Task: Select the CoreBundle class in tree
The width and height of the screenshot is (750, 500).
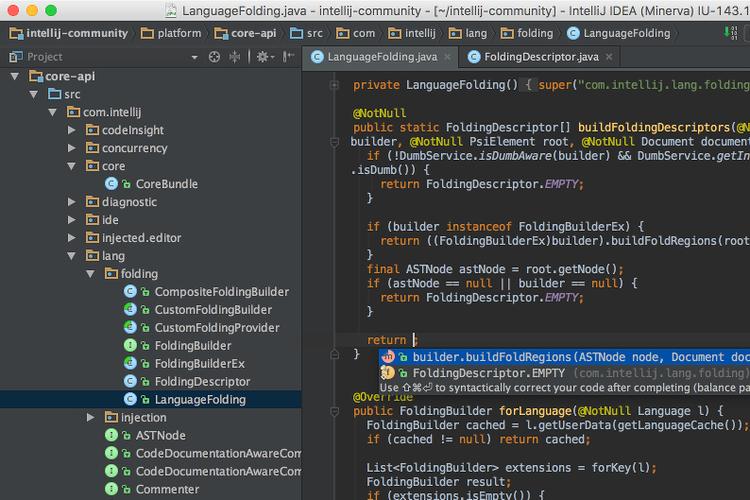Action: coord(166,184)
